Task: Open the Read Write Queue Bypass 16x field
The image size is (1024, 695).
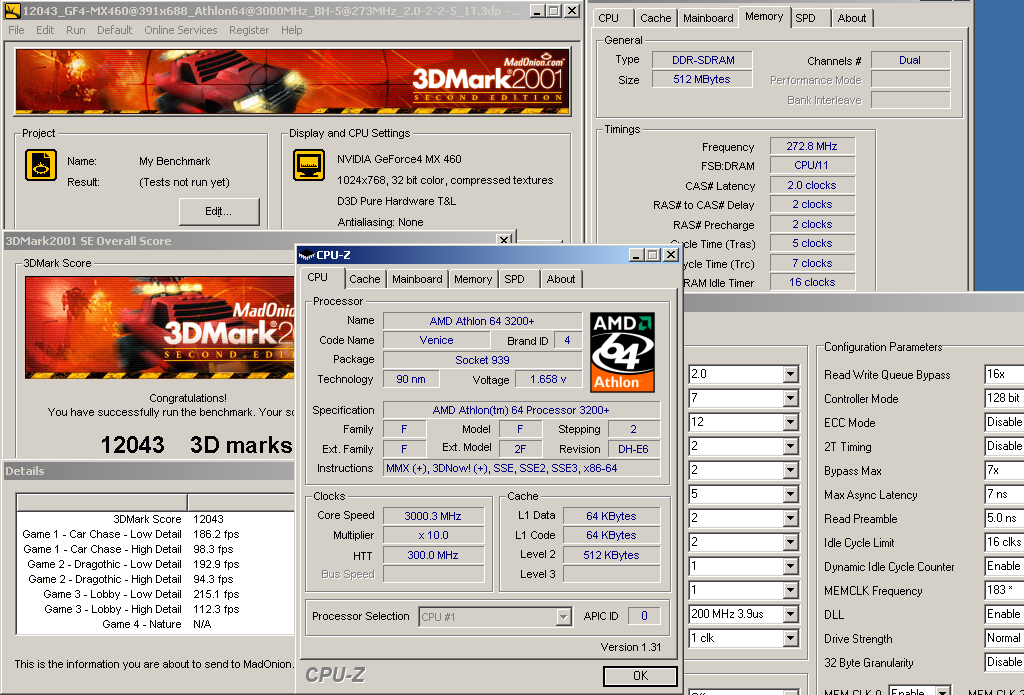Action: point(1004,374)
